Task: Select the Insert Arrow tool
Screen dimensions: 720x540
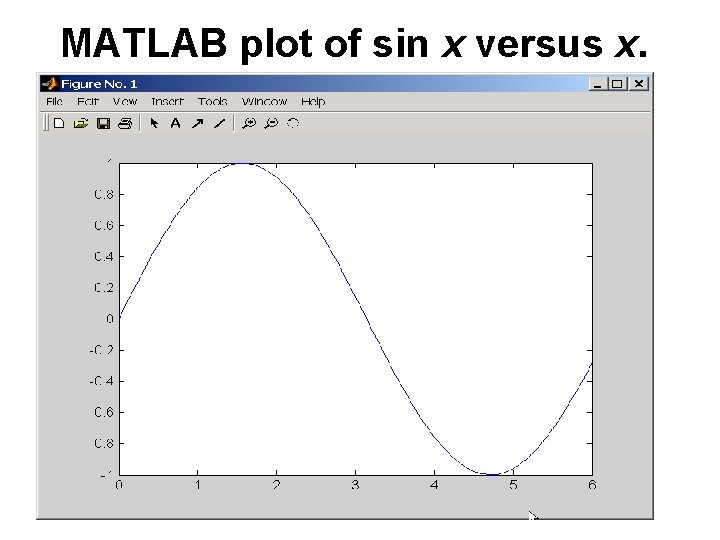Action: pyautogui.click(x=197, y=123)
